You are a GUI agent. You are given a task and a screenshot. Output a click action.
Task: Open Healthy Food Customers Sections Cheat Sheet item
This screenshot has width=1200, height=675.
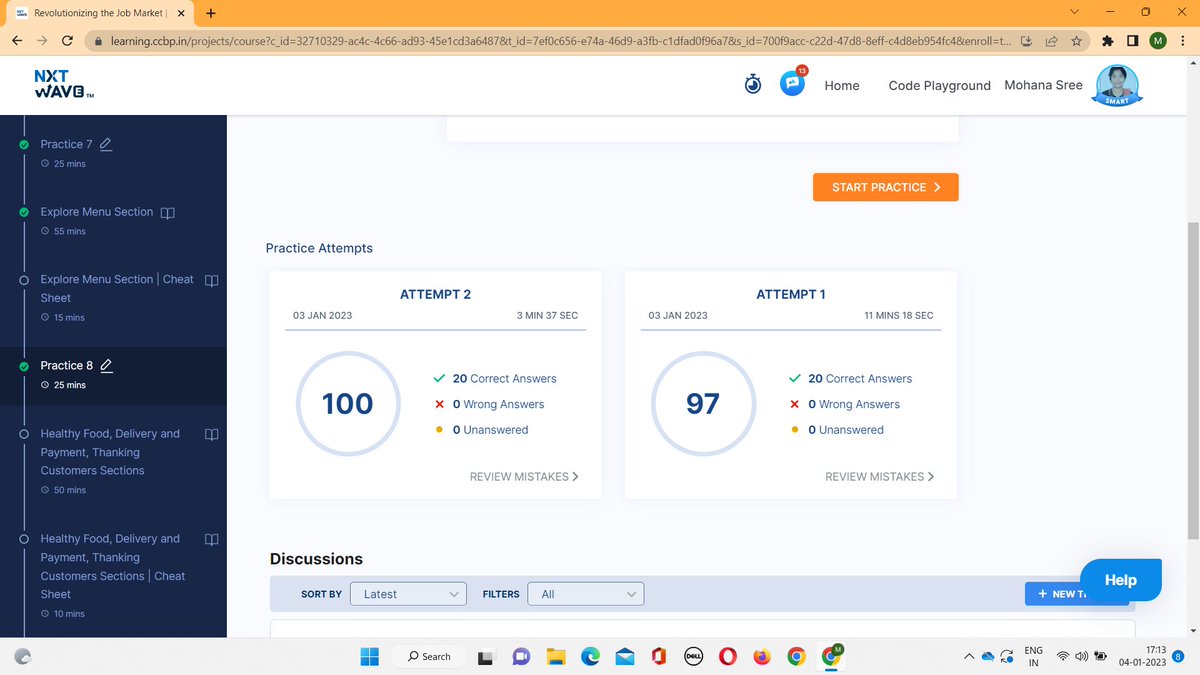113,566
